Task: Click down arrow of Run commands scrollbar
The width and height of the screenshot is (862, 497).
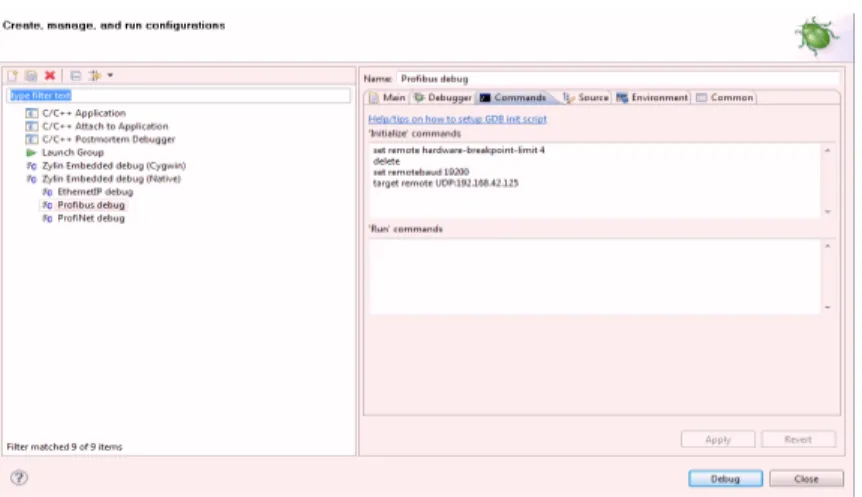Action: (827, 307)
